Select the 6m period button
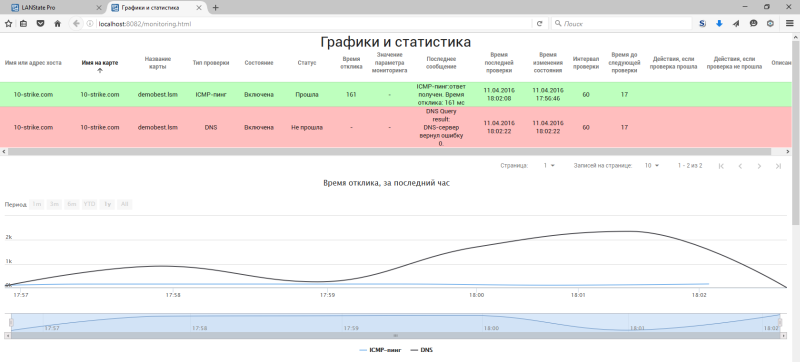 pos(71,204)
